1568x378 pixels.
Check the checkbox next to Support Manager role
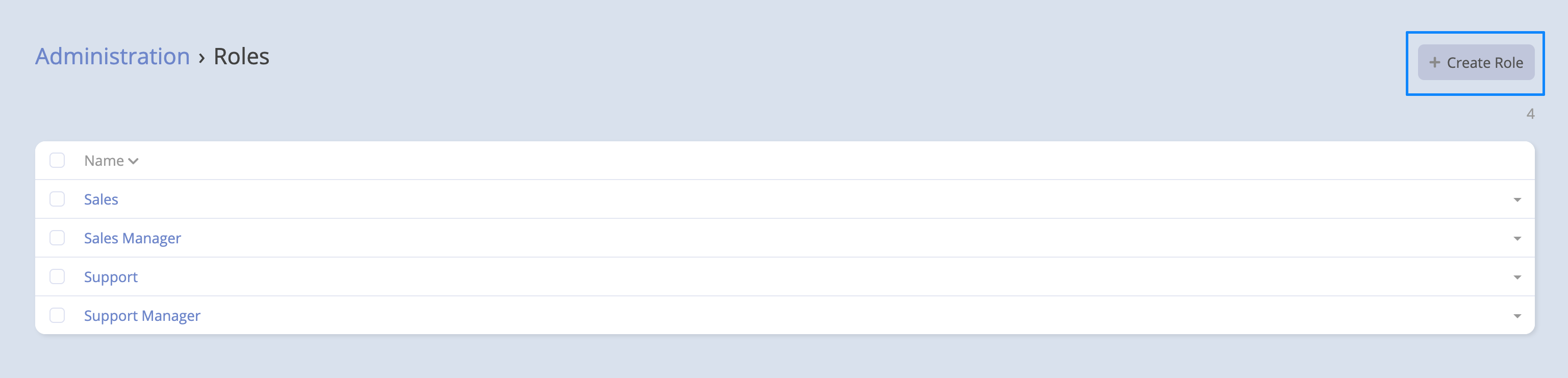tap(57, 315)
